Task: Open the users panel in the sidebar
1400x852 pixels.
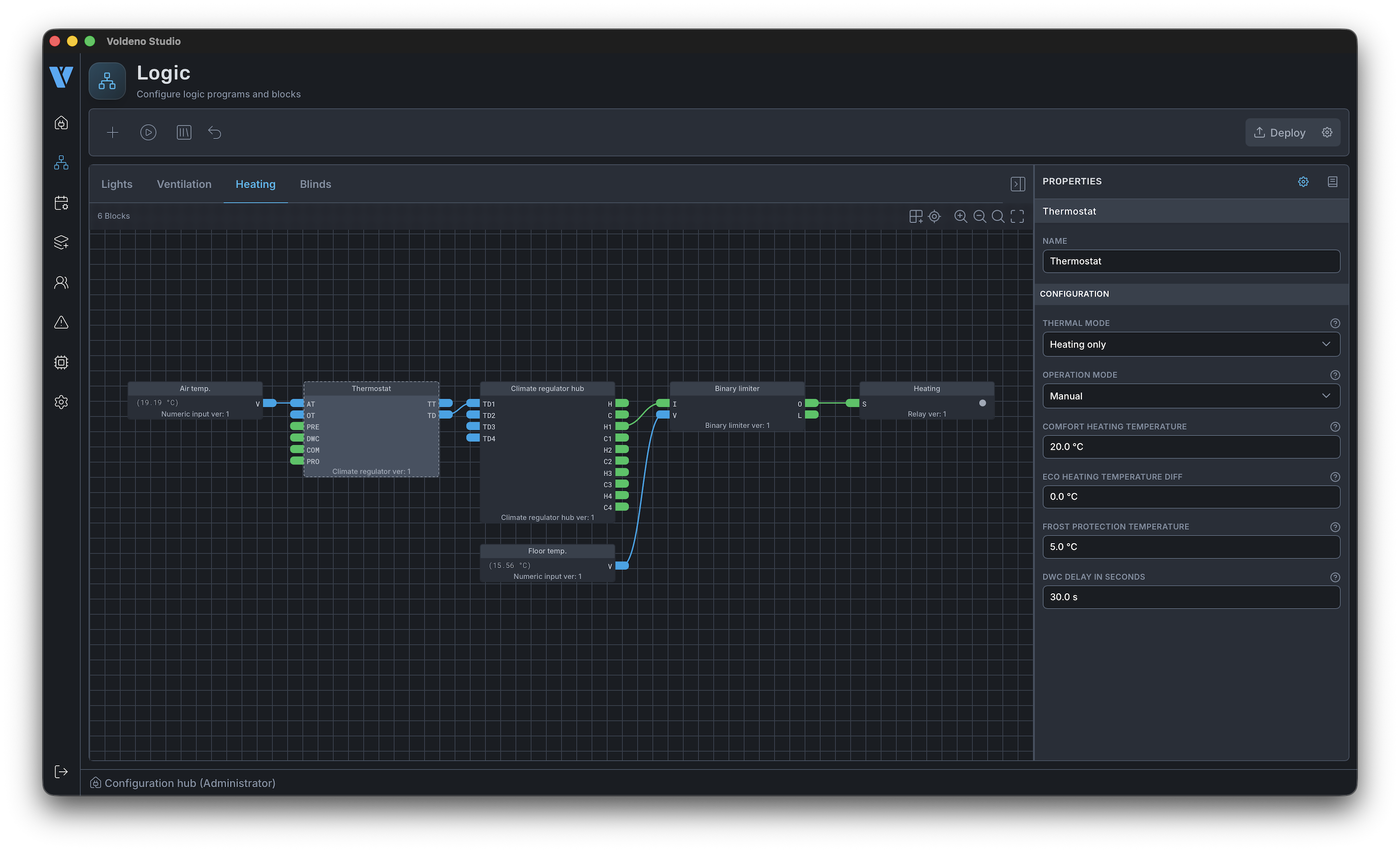Action: point(61,282)
